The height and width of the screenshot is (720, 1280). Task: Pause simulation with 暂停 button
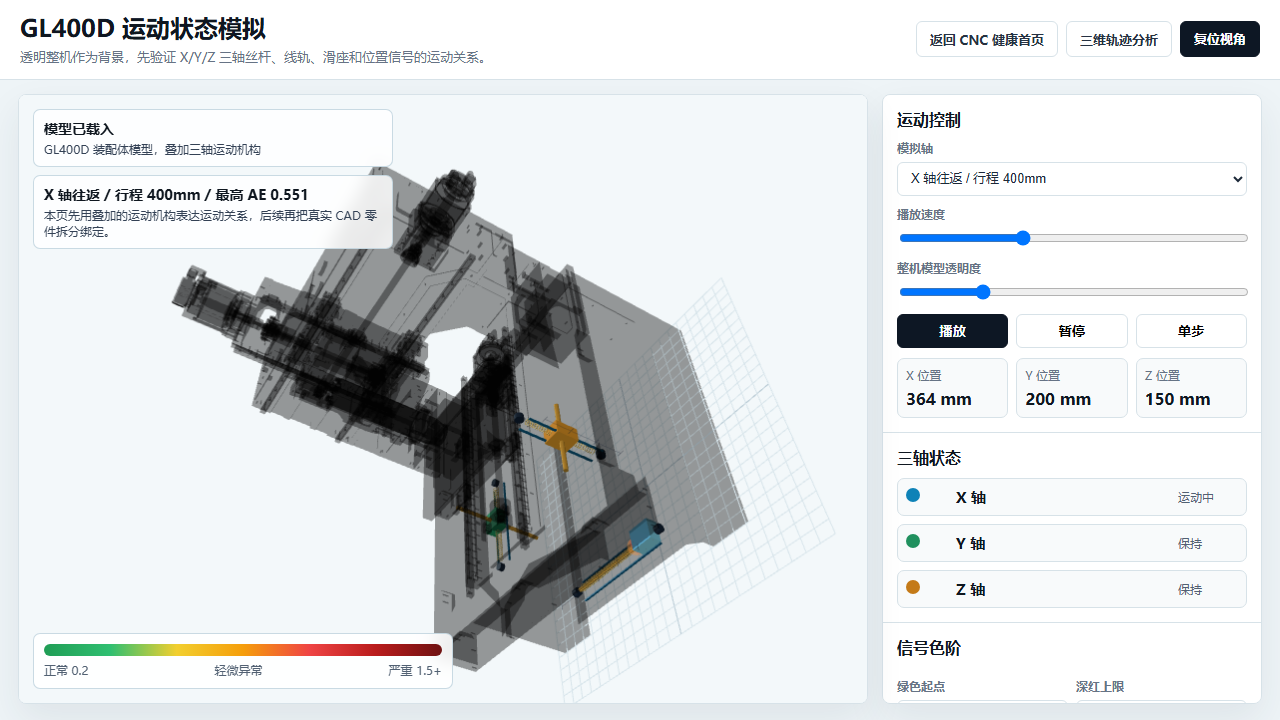click(1072, 331)
